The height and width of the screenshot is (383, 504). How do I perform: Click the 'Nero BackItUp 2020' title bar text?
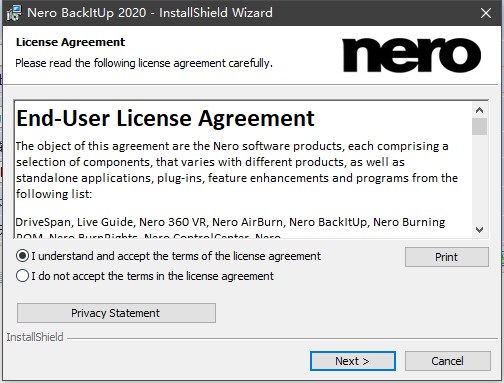87,13
